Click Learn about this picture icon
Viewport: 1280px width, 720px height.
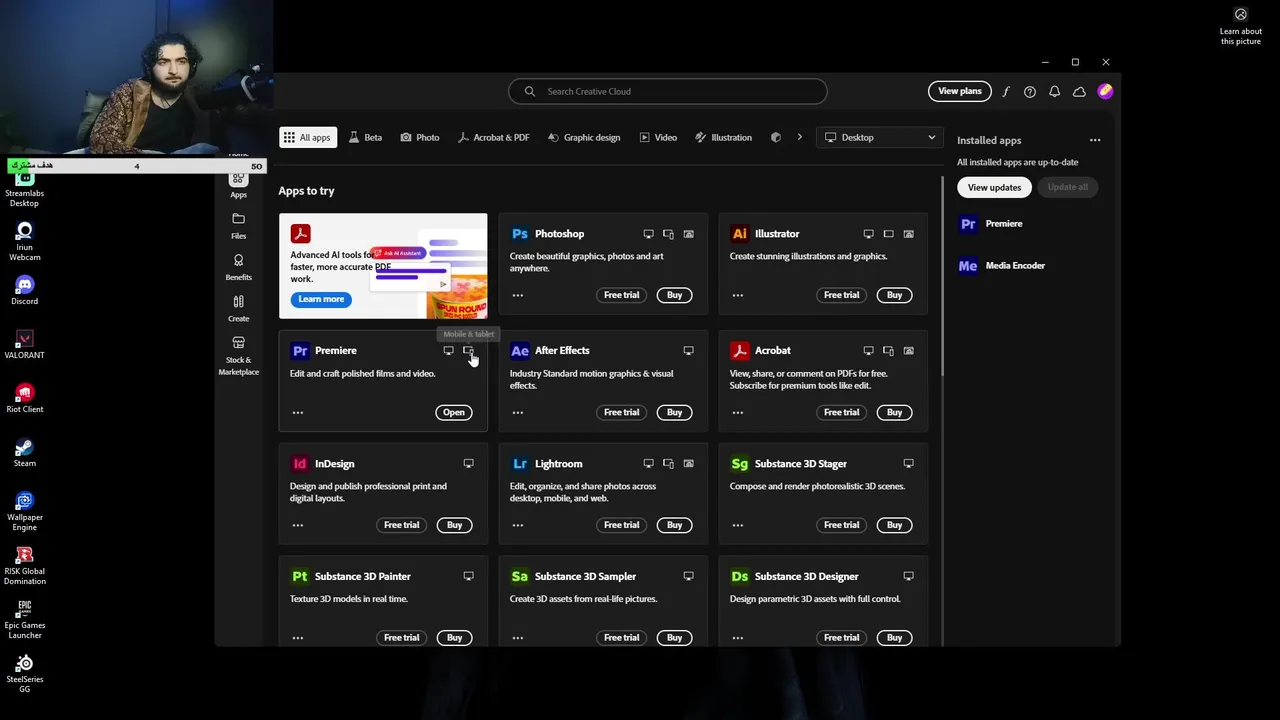click(x=1241, y=15)
